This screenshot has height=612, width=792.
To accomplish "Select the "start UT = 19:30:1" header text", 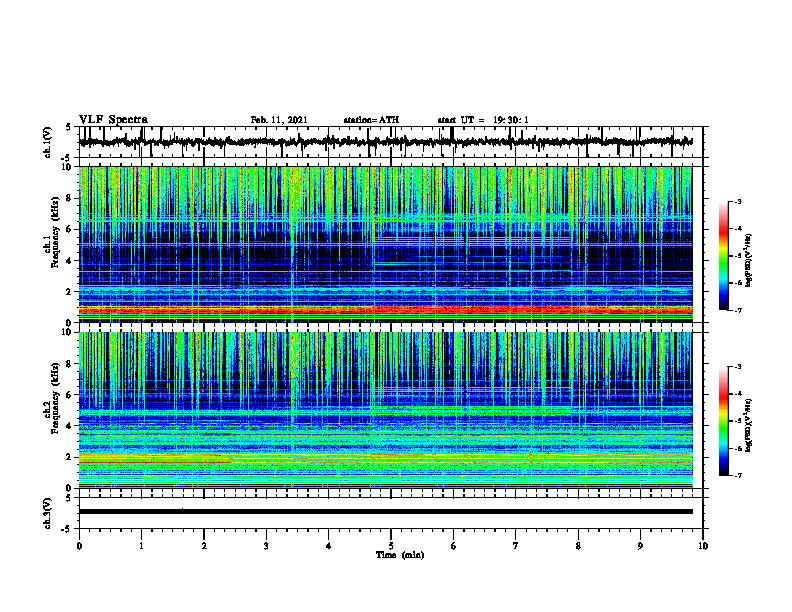I will click(483, 120).
